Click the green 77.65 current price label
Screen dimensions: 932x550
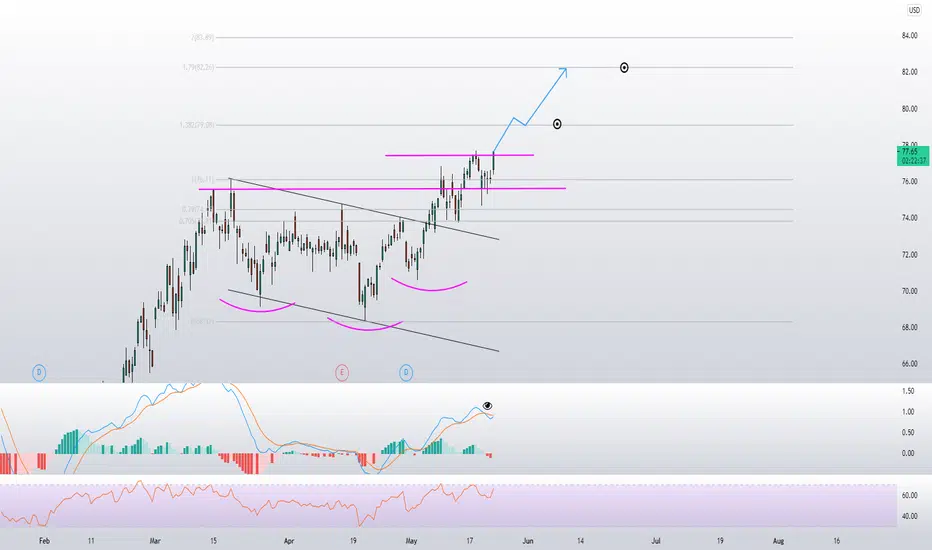pos(913,156)
